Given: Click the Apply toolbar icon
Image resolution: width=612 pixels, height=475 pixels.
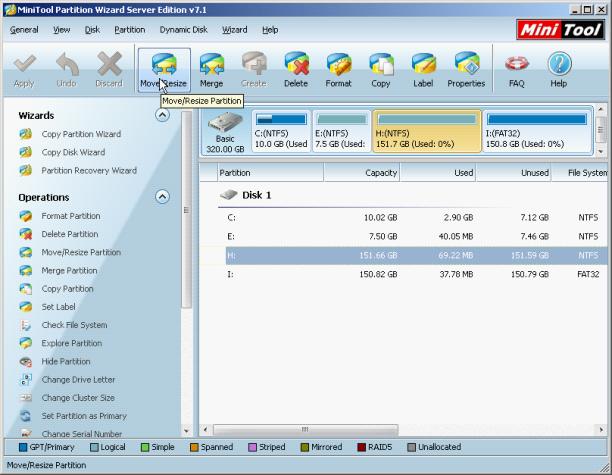Looking at the screenshot, I should coord(24,71).
